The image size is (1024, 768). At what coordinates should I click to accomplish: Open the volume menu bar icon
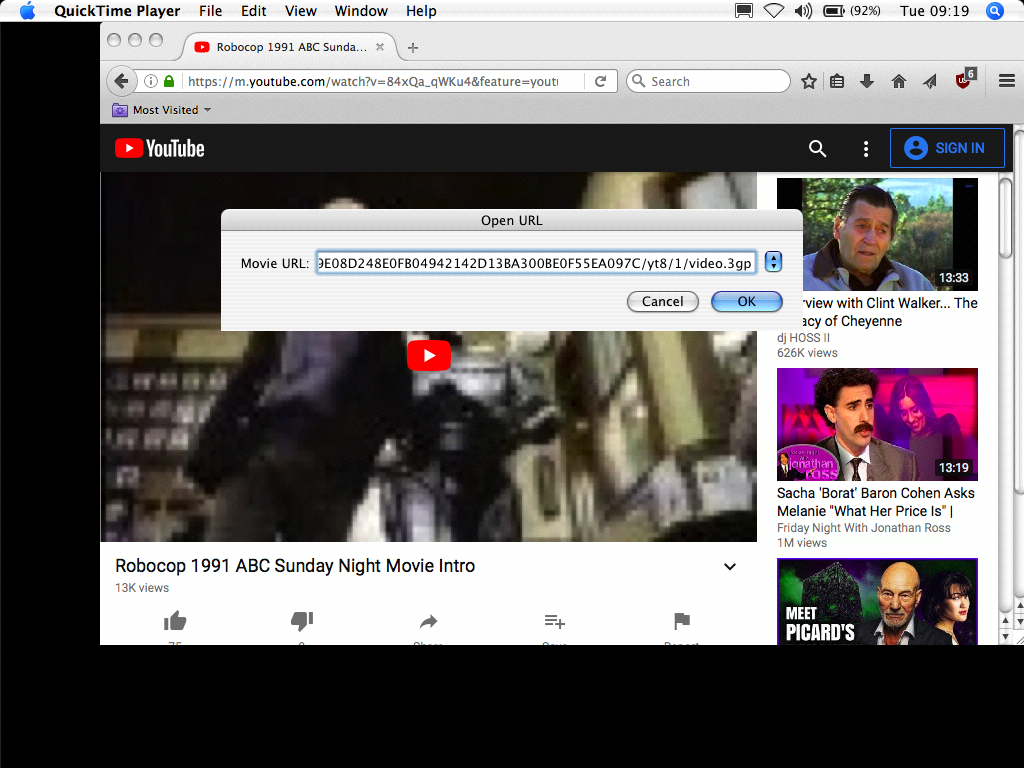pyautogui.click(x=803, y=11)
